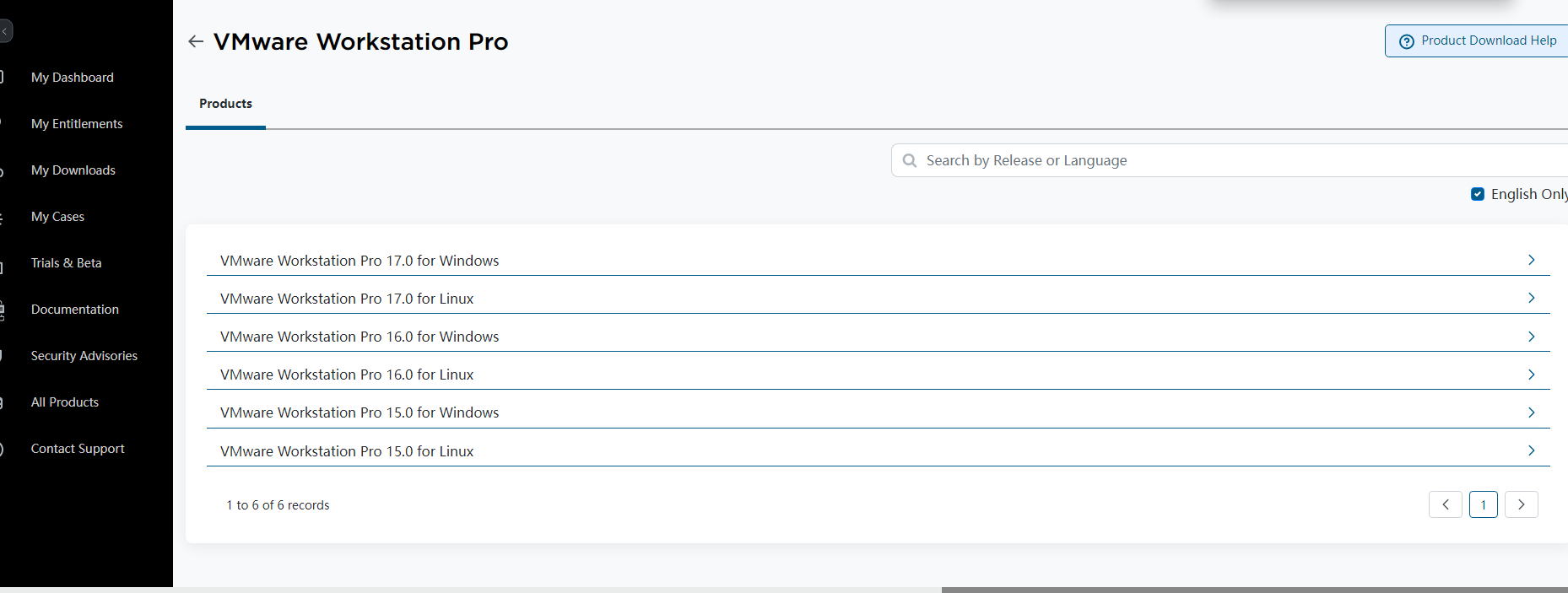Image resolution: width=1568 pixels, height=593 pixels.
Task: Click the magnifier search icon
Action: (909, 160)
